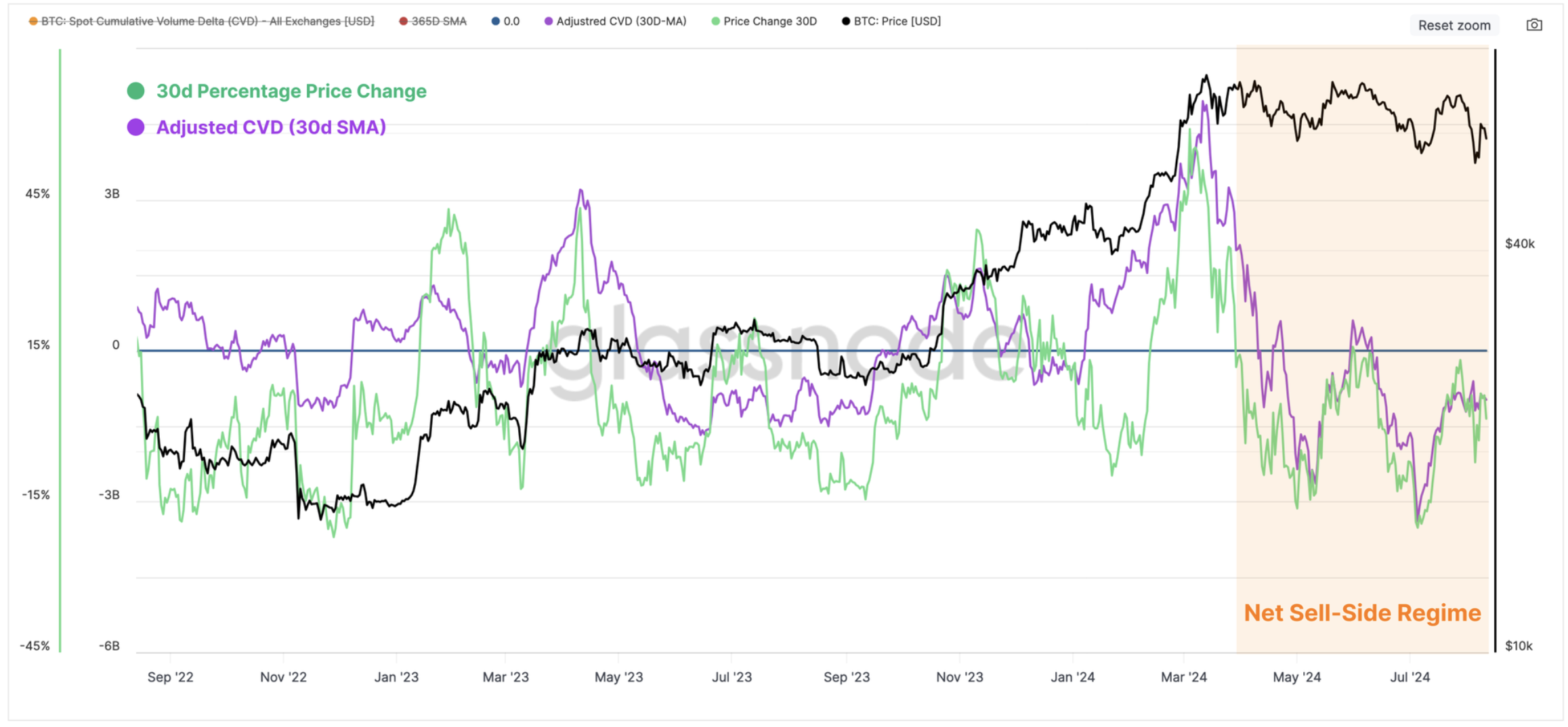The height and width of the screenshot is (727, 1568).
Task: Click the Jul '24 x-axis label
Action: [x=1410, y=677]
